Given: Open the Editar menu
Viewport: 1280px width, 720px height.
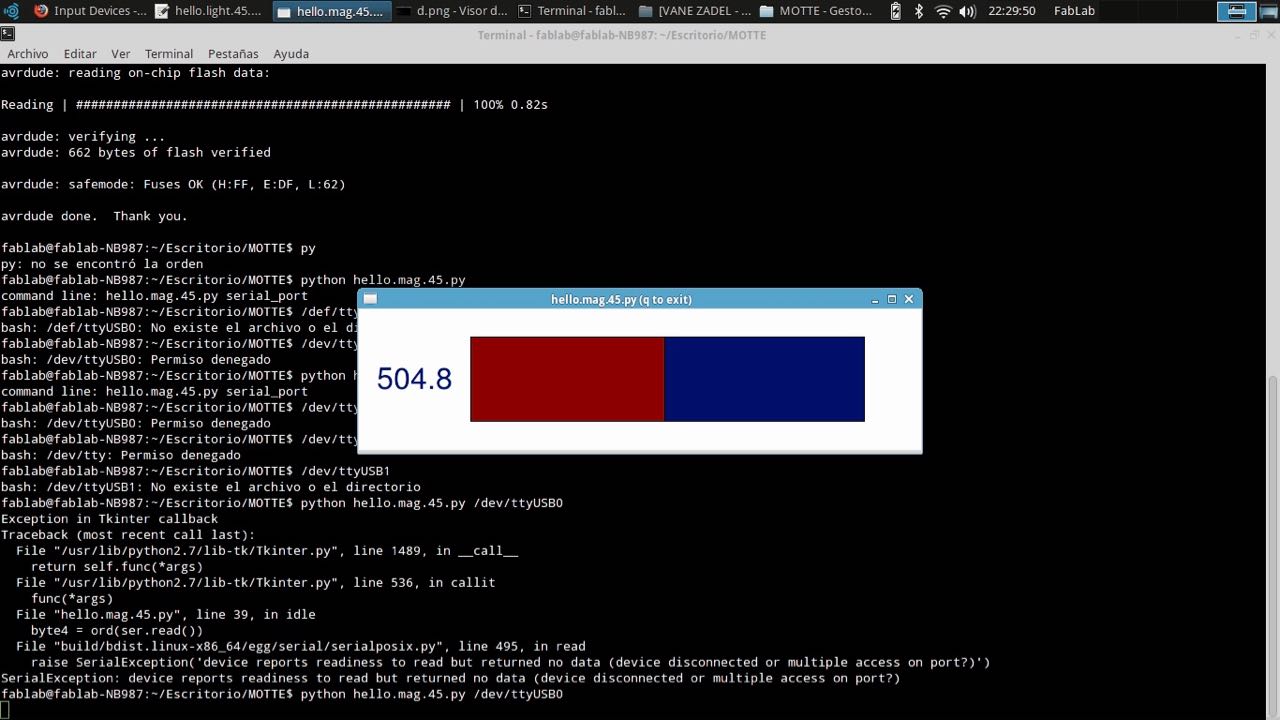Looking at the screenshot, I should [80, 54].
